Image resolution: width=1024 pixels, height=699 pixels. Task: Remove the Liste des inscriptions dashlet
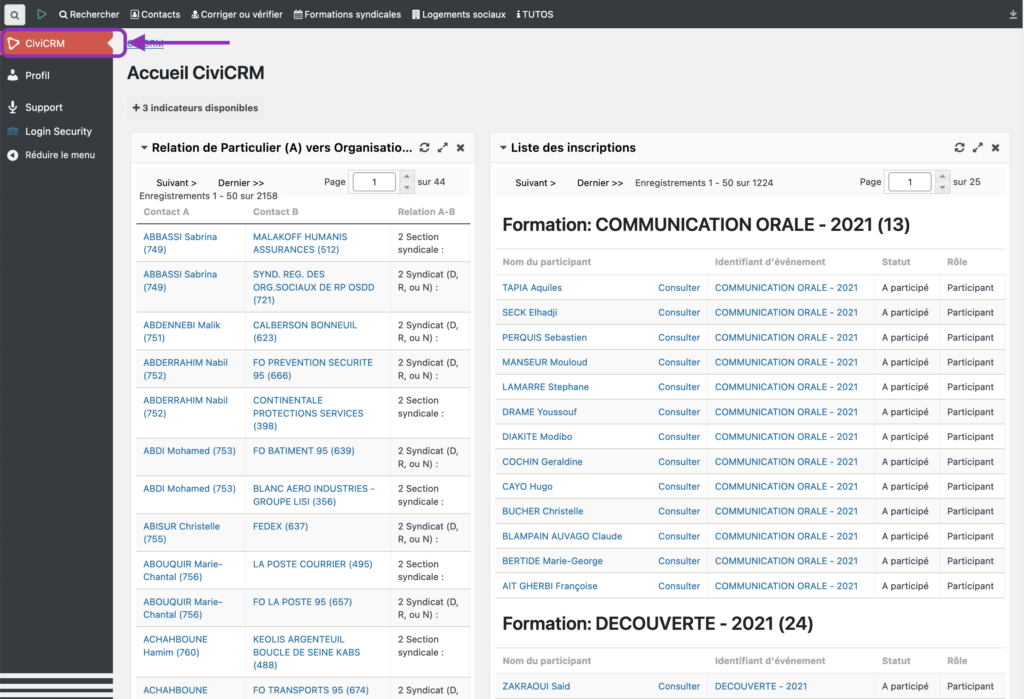(x=995, y=148)
